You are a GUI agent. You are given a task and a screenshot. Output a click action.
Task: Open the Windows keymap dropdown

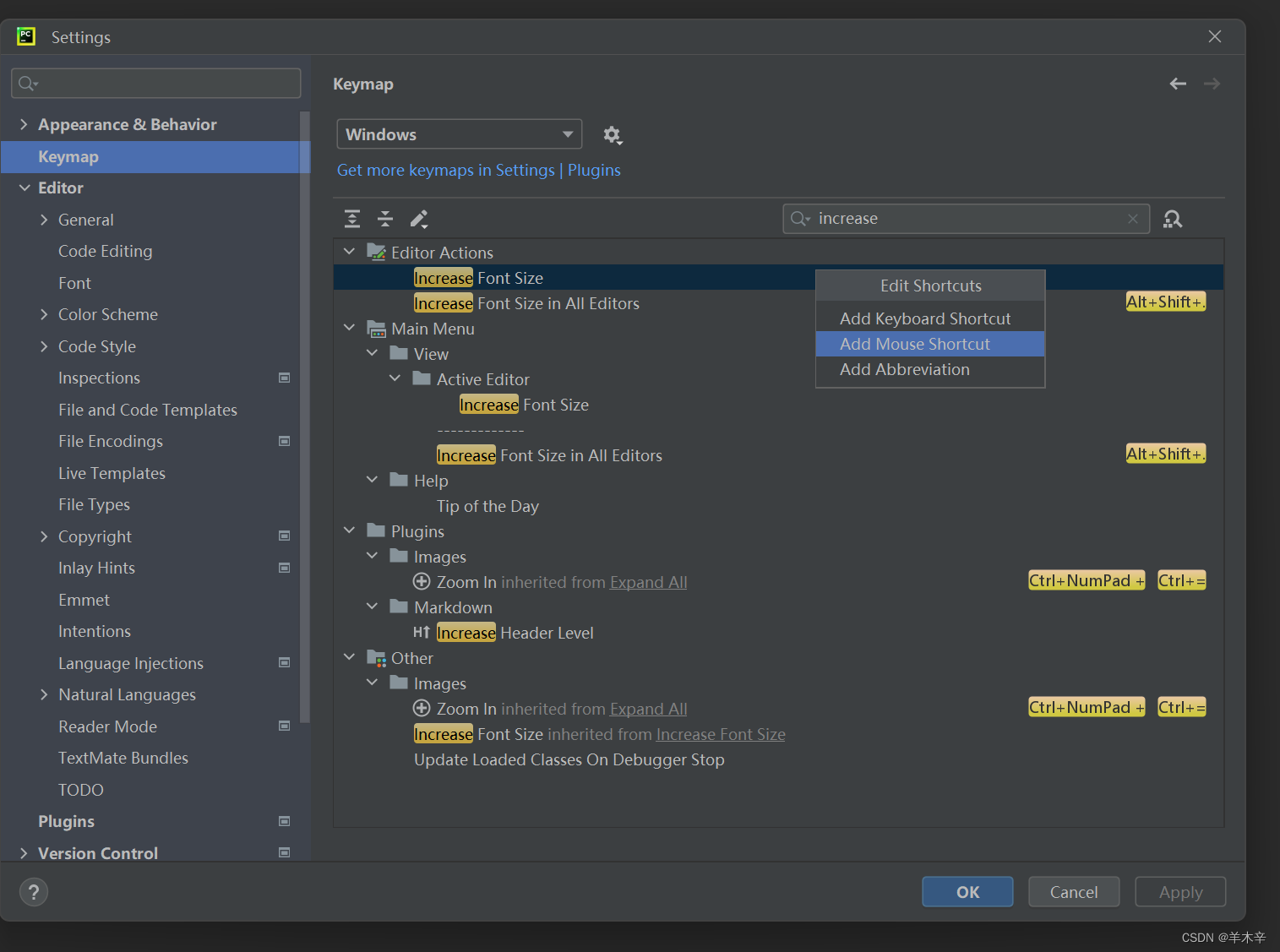point(460,134)
